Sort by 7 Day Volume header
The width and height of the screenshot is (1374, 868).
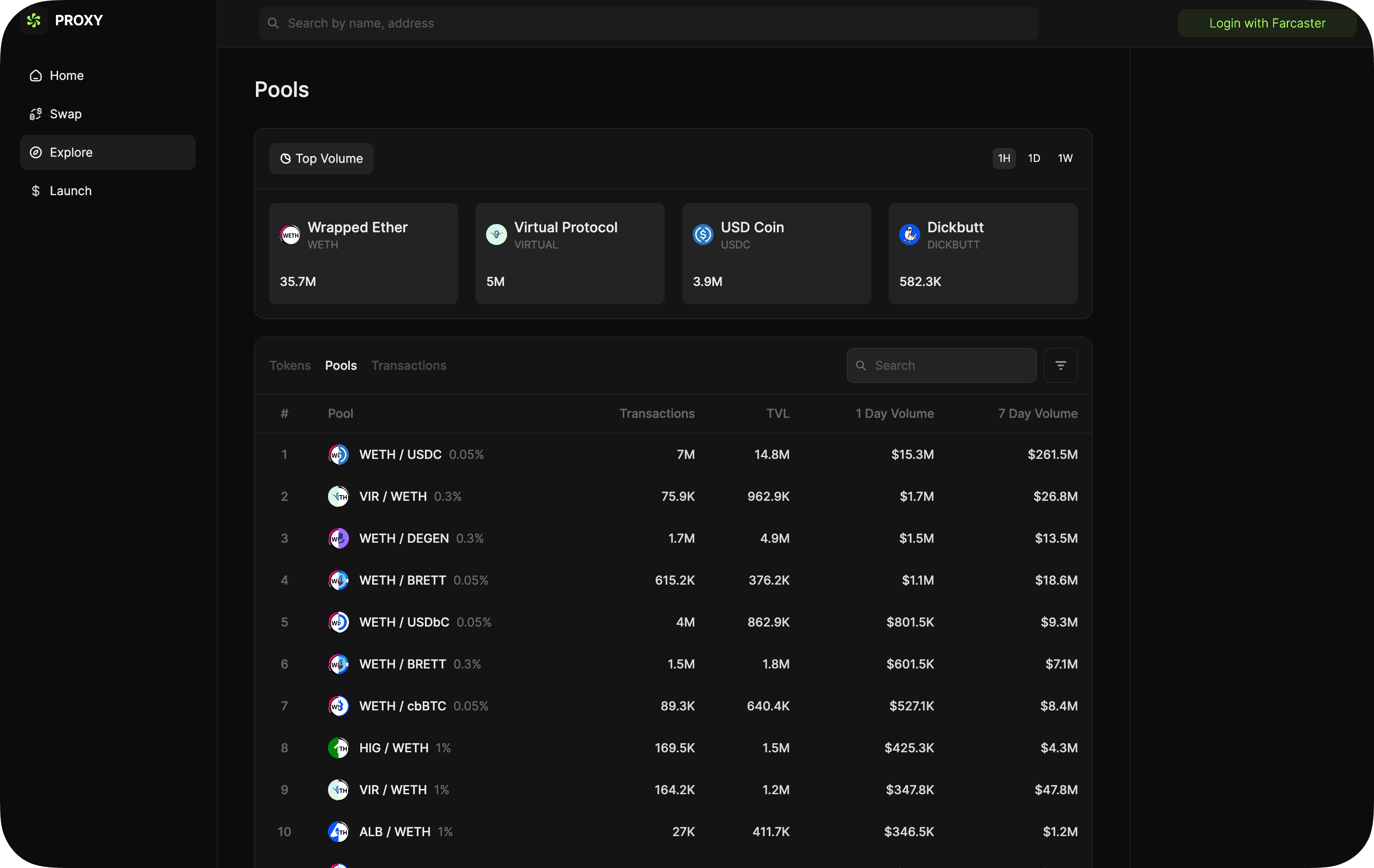click(x=1038, y=413)
